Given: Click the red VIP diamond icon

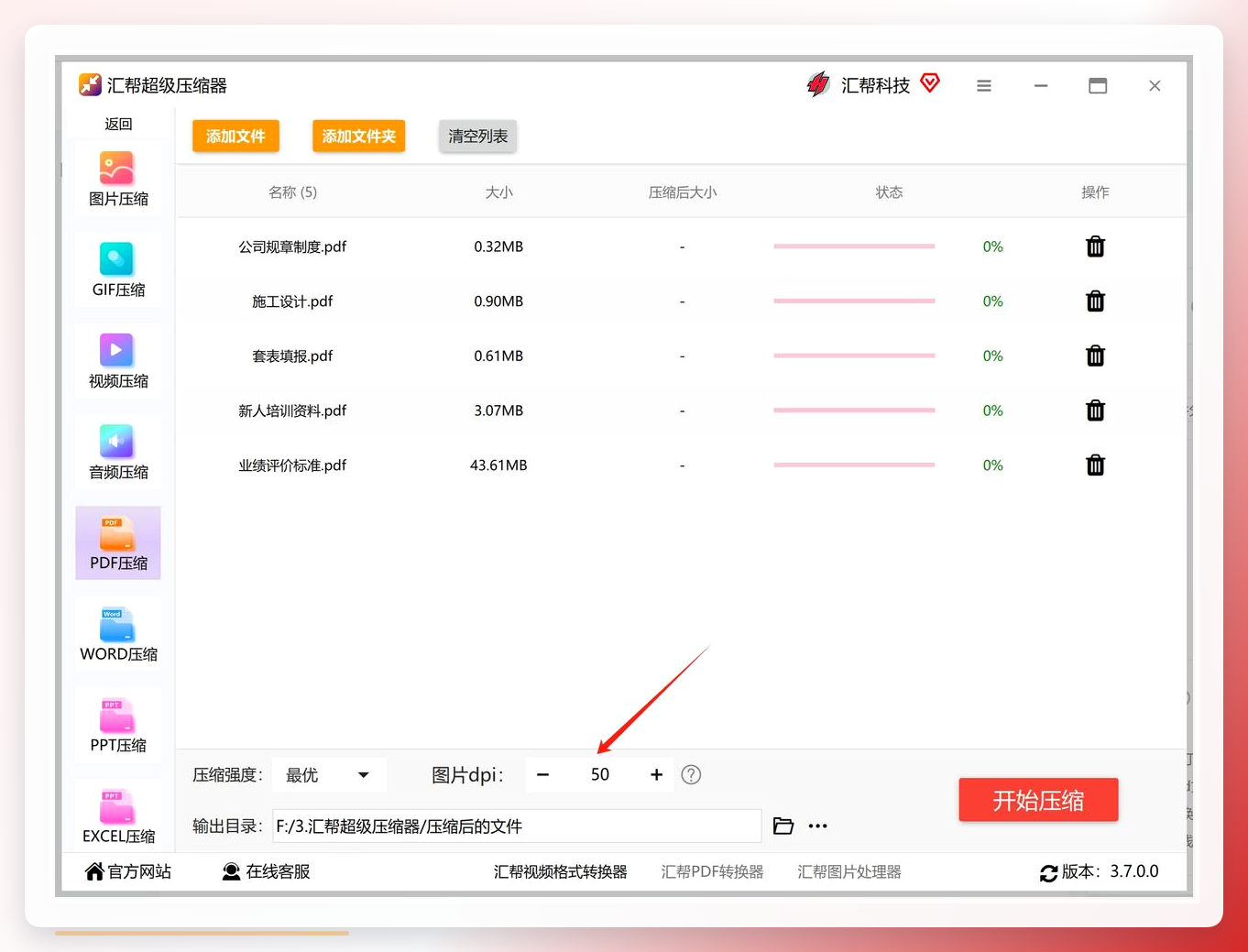Looking at the screenshot, I should [x=930, y=83].
